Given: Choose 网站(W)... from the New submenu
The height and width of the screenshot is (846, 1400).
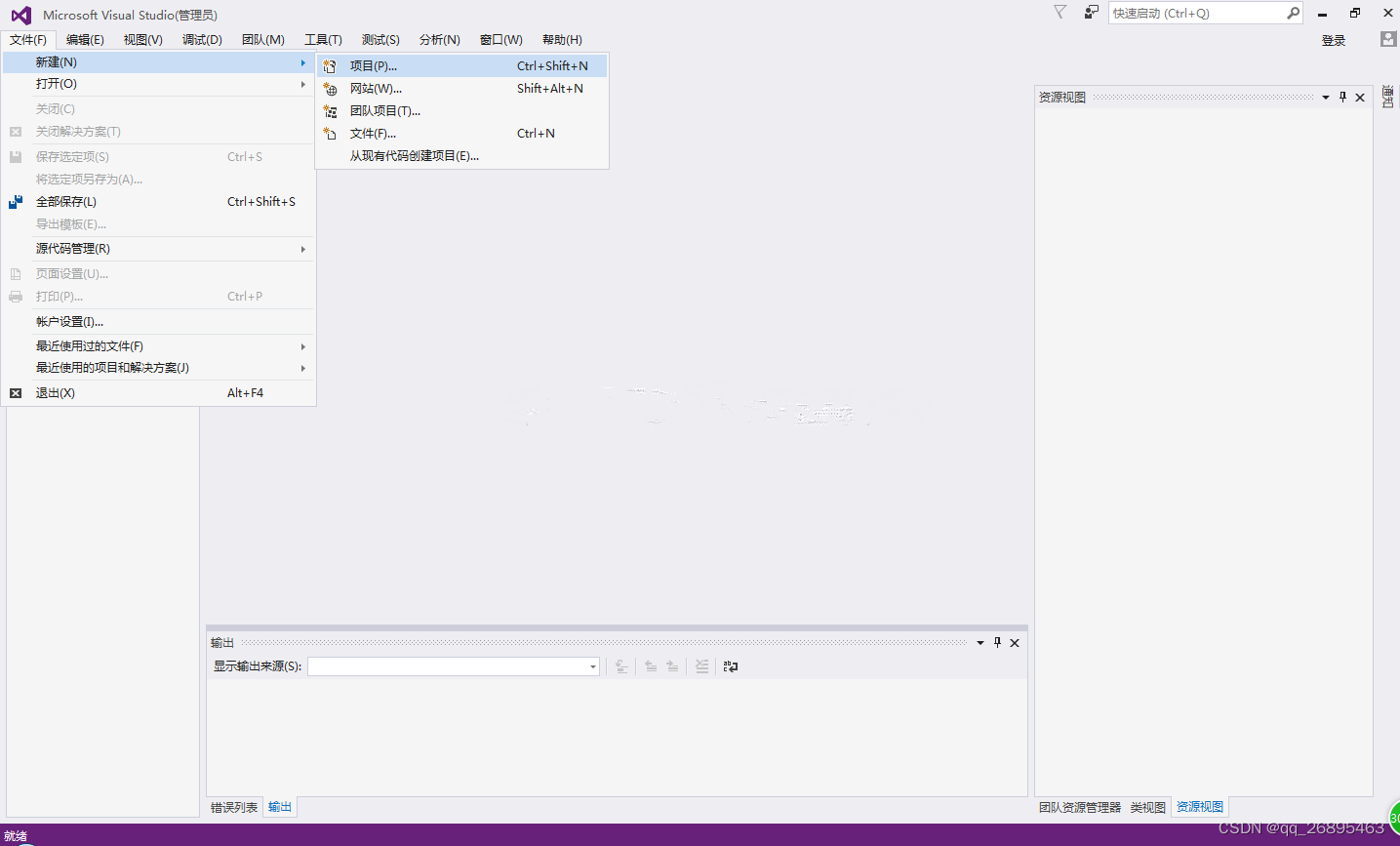Looking at the screenshot, I should coord(462,89).
